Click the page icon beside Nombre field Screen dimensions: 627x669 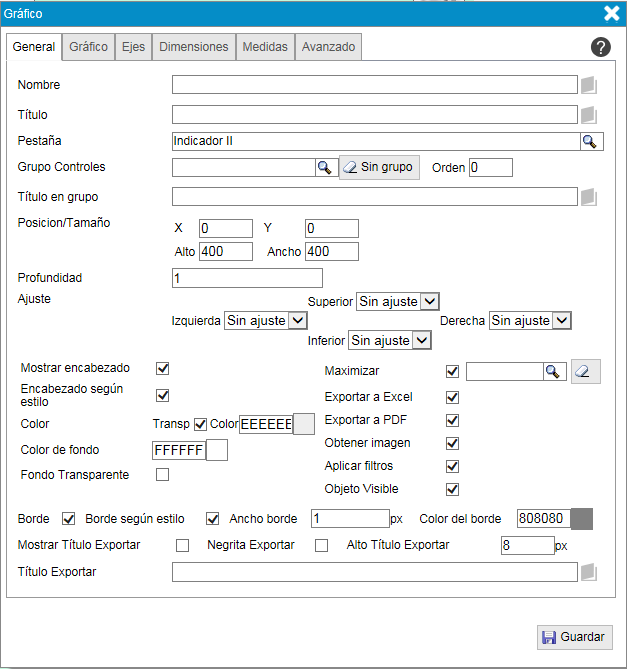click(589, 85)
